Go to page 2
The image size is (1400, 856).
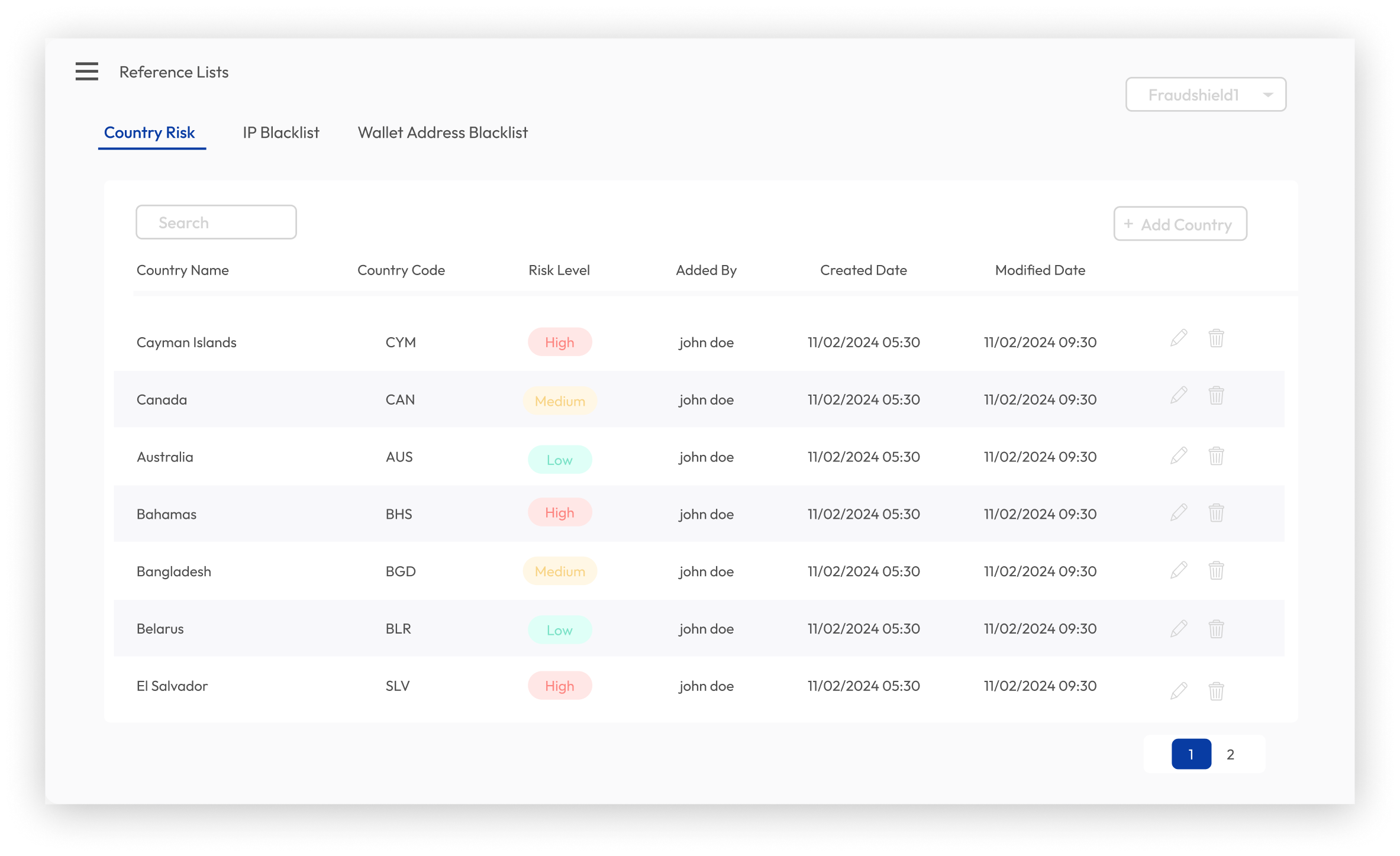click(x=1230, y=754)
